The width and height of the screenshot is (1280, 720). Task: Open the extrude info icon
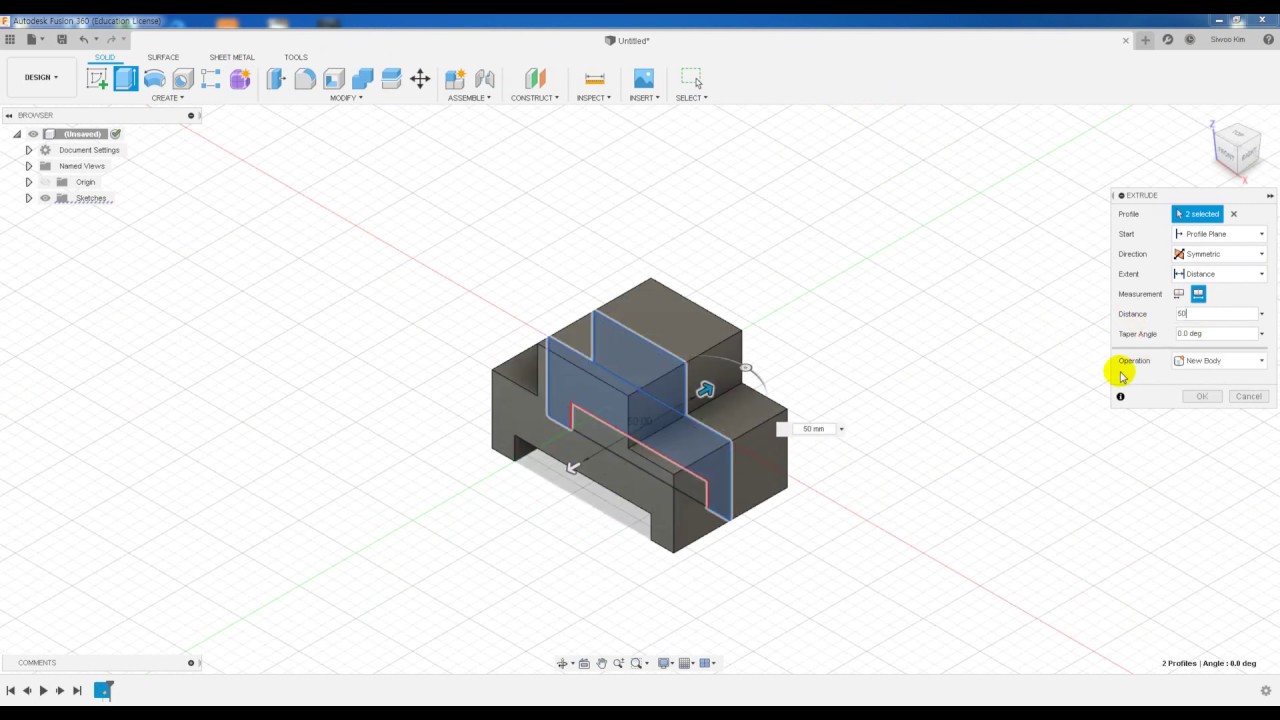(x=1120, y=397)
